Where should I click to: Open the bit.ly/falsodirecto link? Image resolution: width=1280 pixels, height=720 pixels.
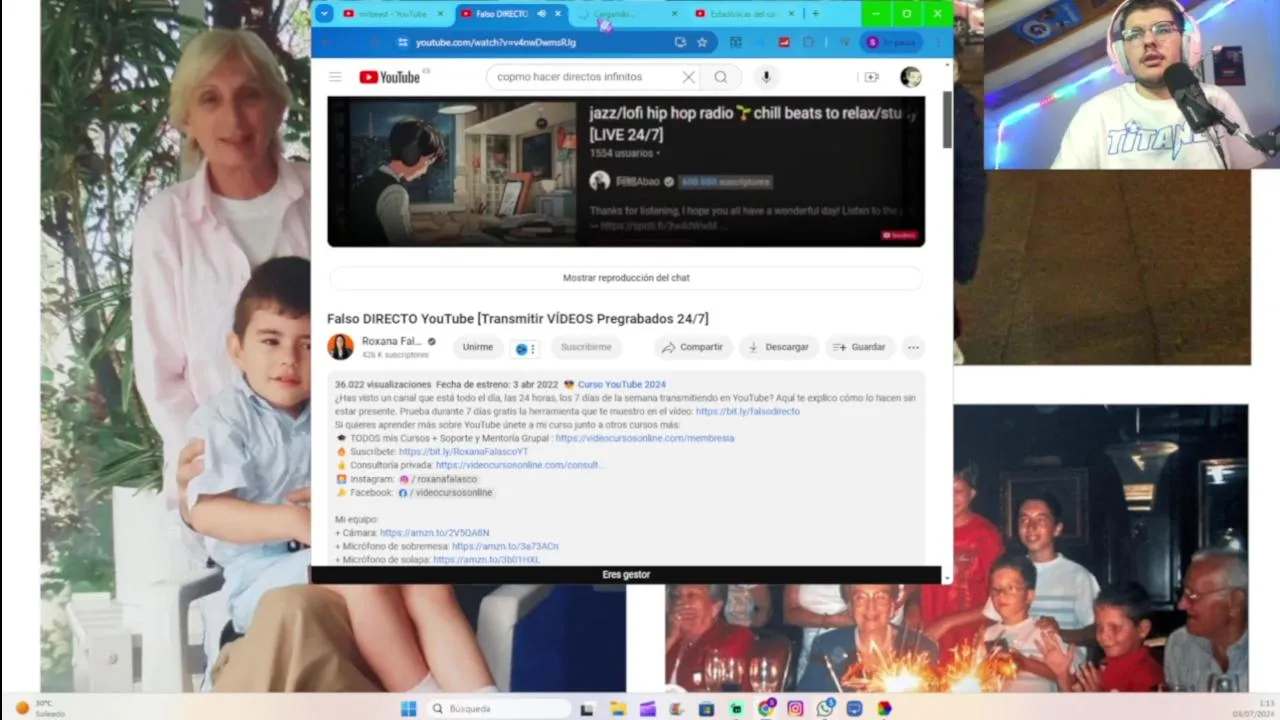(x=748, y=411)
